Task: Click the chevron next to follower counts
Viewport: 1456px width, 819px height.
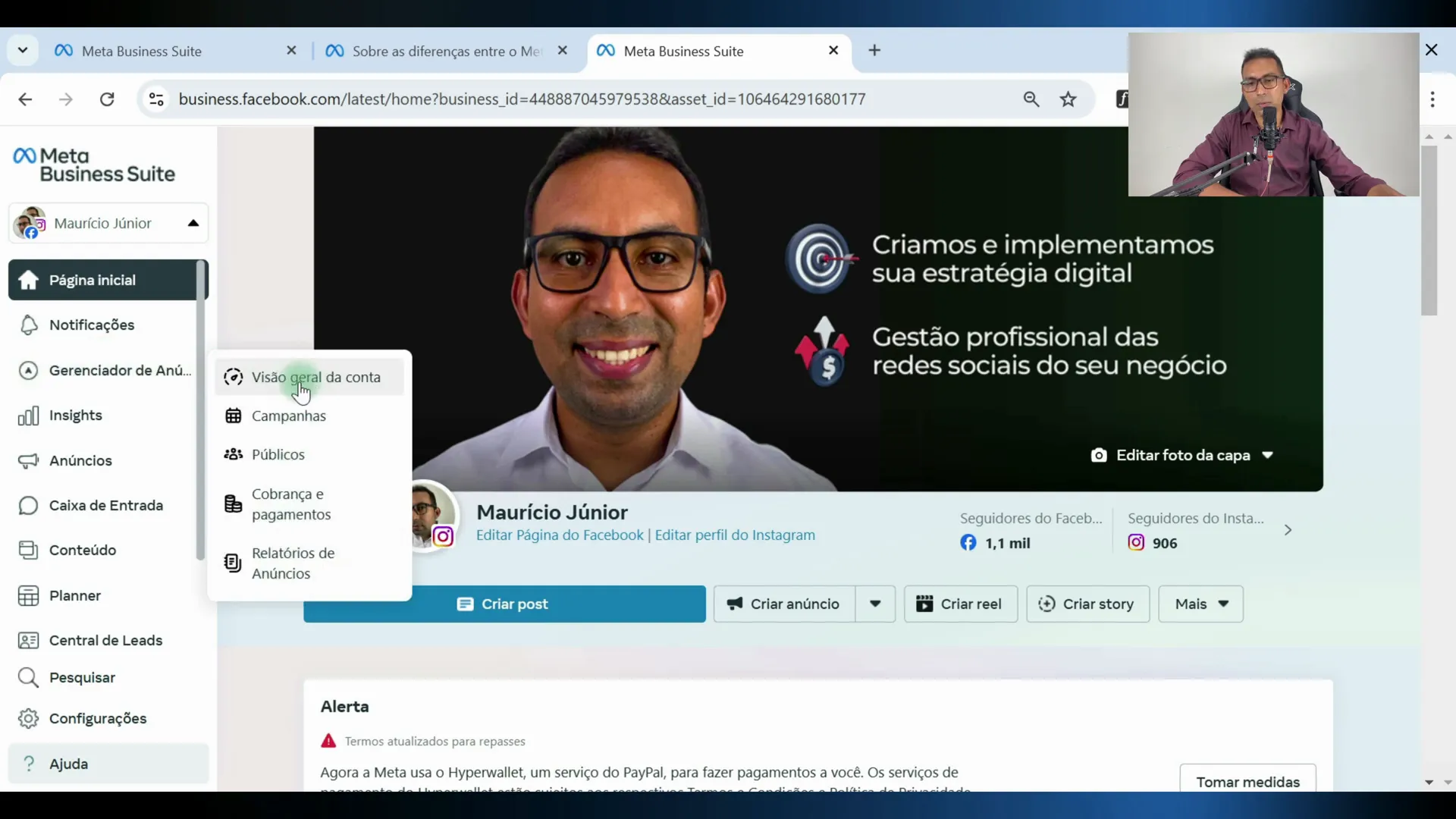Action: coord(1288,530)
